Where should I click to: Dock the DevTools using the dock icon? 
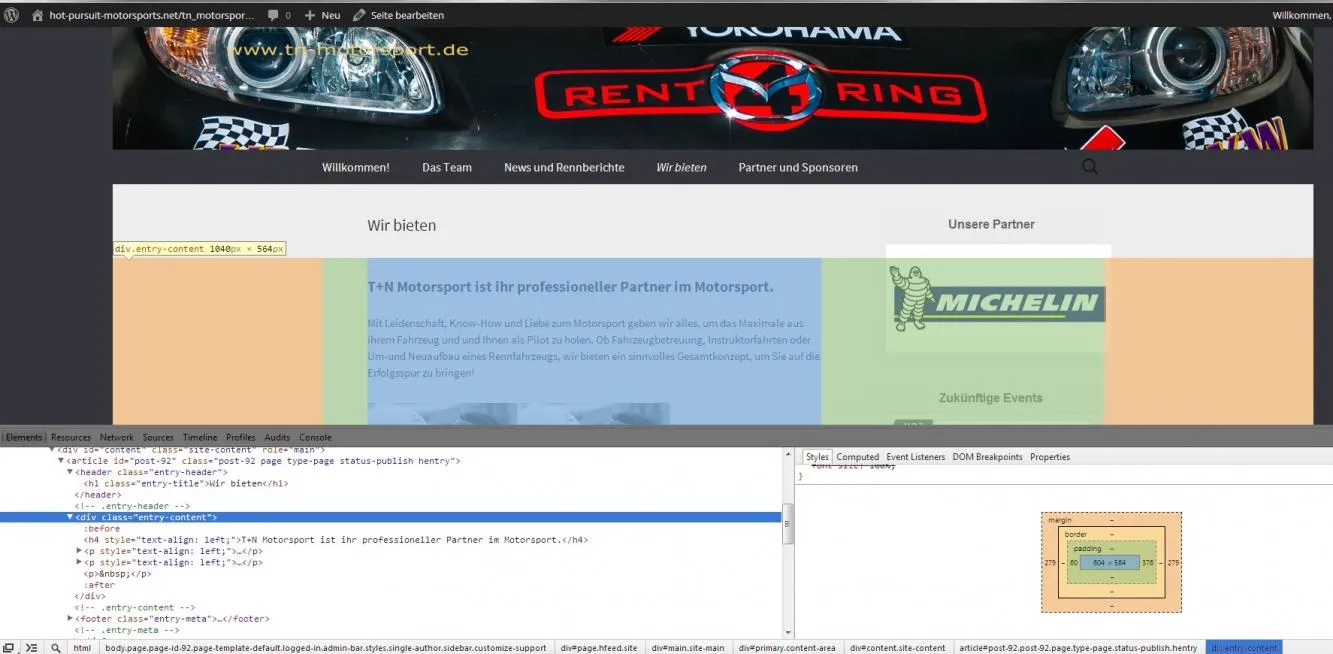click(8, 648)
